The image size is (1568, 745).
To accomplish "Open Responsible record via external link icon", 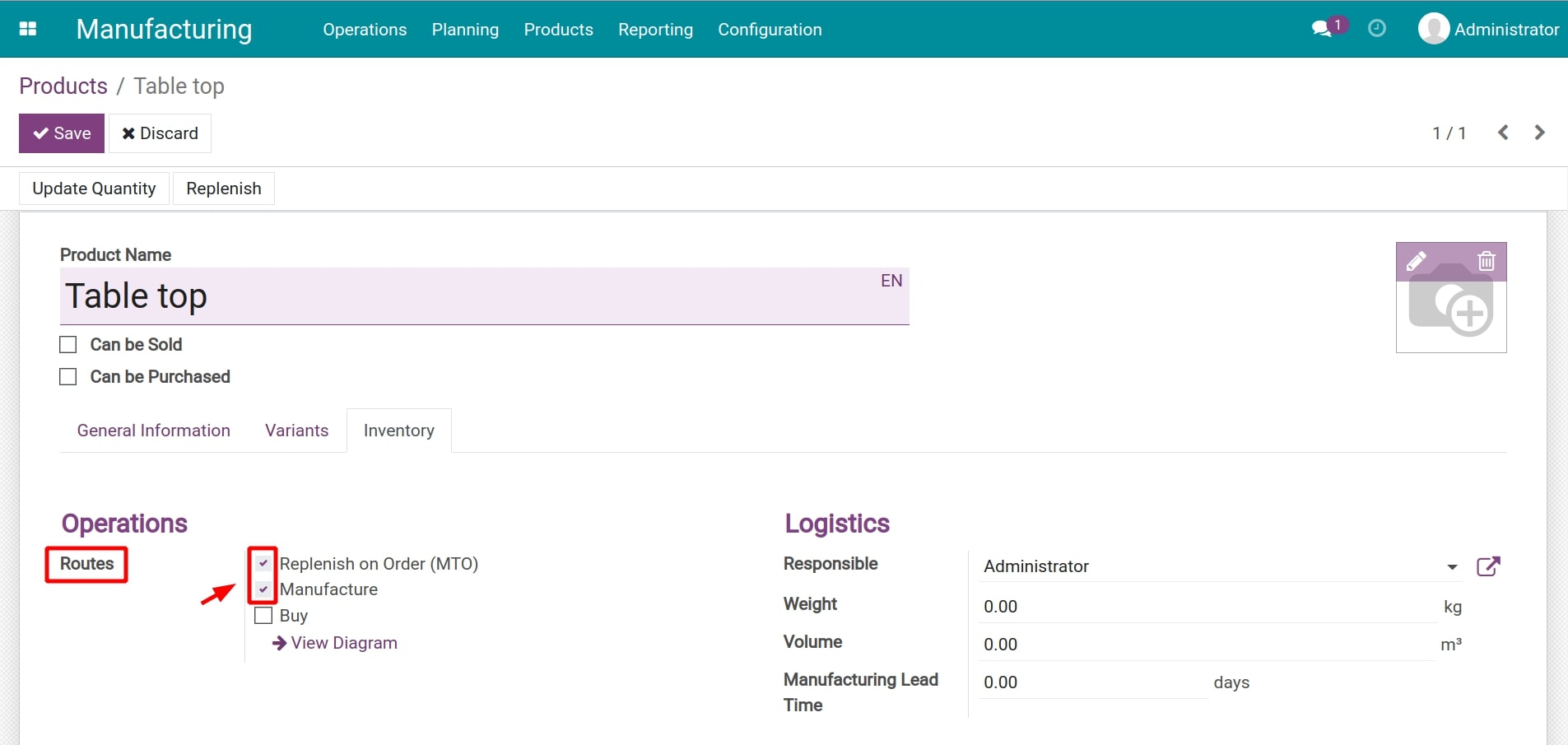I will (x=1489, y=566).
